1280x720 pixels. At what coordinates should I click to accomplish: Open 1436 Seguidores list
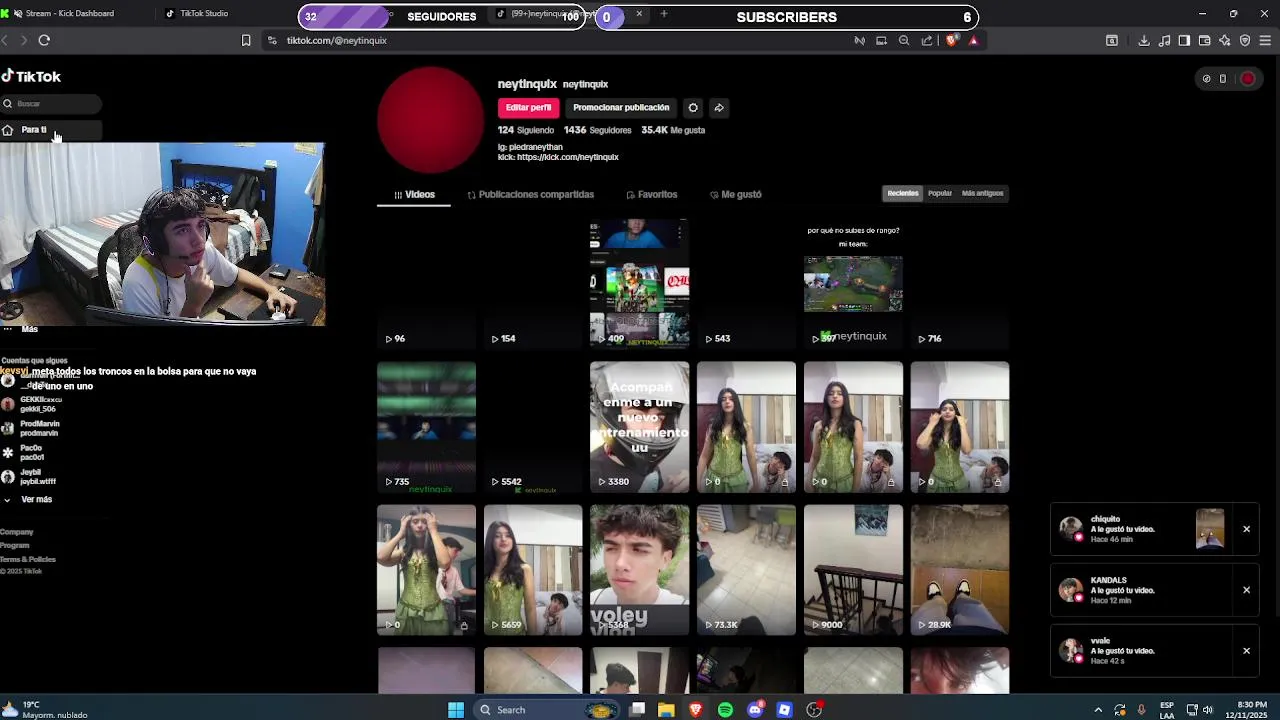597,130
